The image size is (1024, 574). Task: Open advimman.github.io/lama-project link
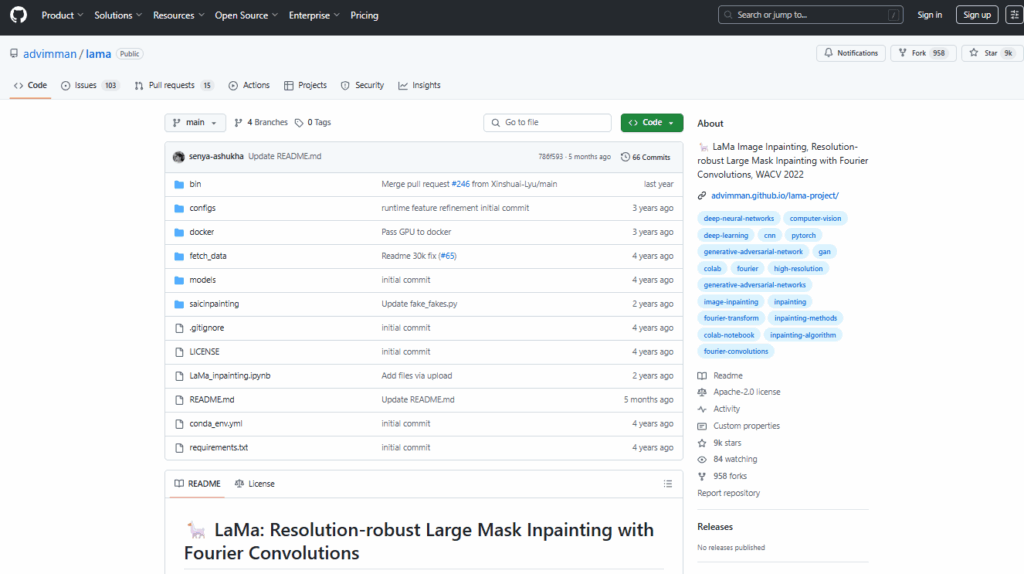[775, 195]
